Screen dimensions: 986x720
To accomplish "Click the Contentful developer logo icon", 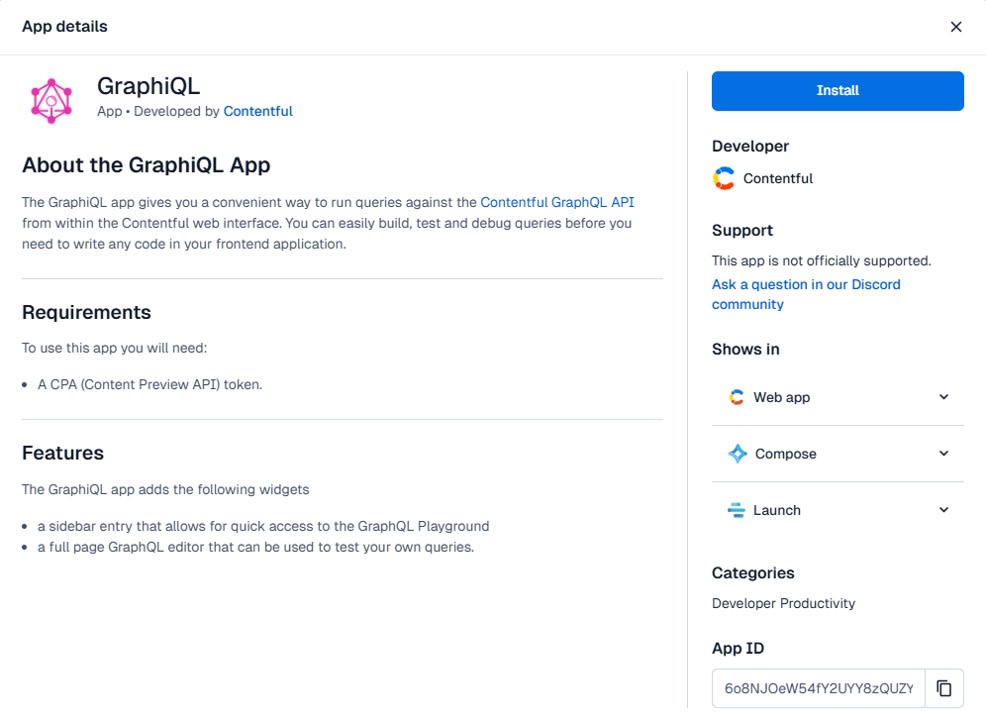I will pyautogui.click(x=724, y=179).
